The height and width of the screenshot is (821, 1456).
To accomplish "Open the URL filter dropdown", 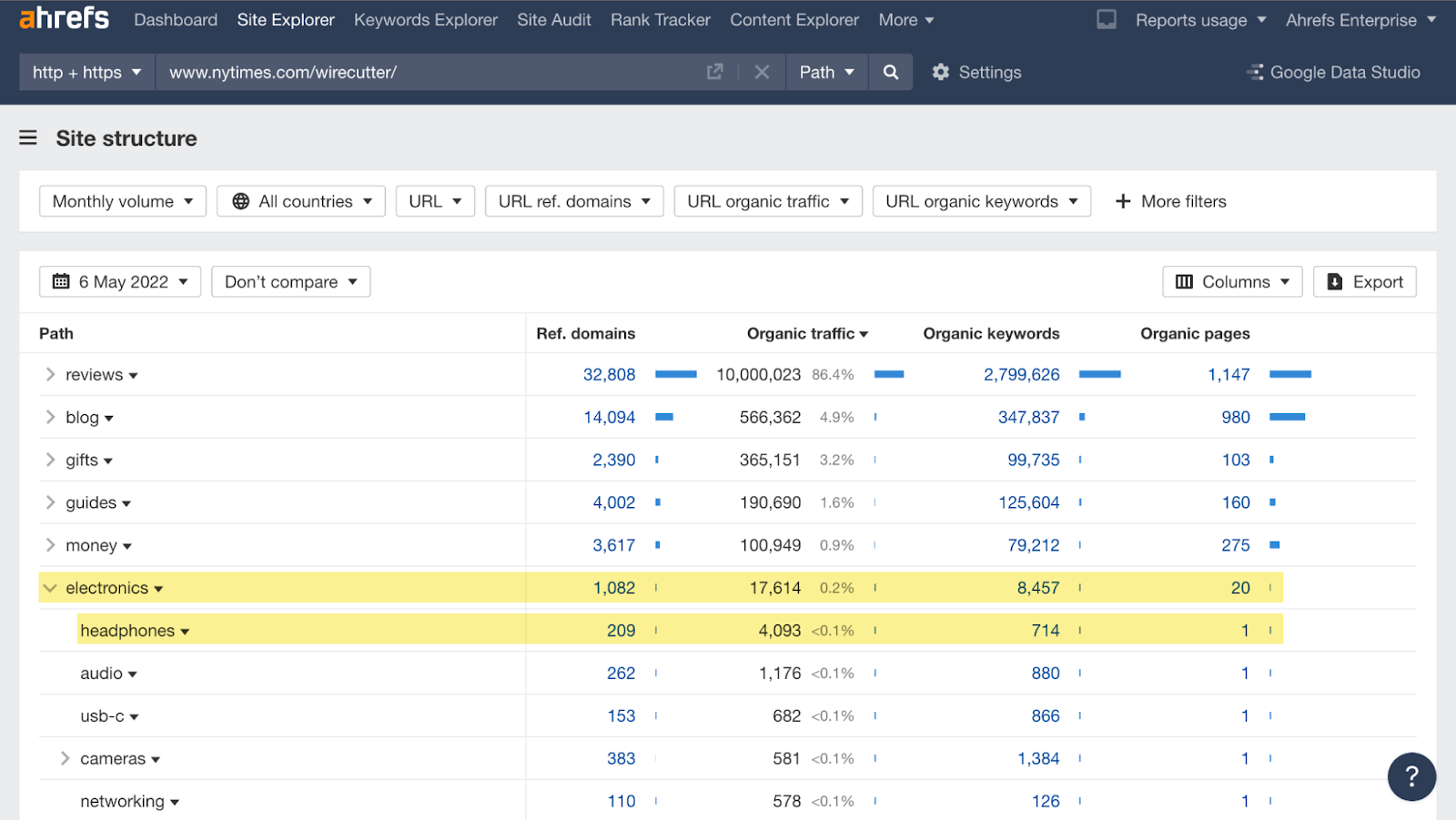I will point(435,201).
